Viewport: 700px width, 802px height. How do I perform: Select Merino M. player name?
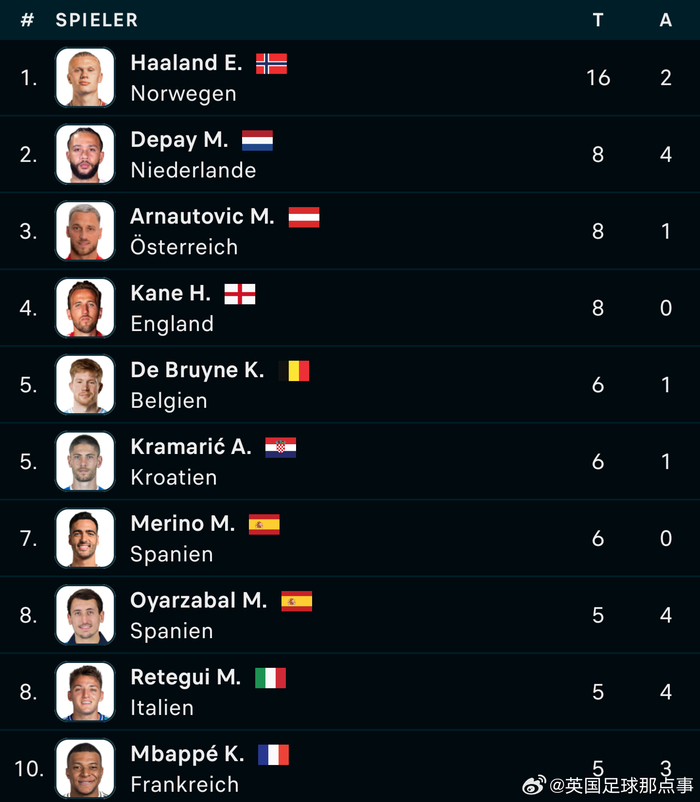coord(182,523)
